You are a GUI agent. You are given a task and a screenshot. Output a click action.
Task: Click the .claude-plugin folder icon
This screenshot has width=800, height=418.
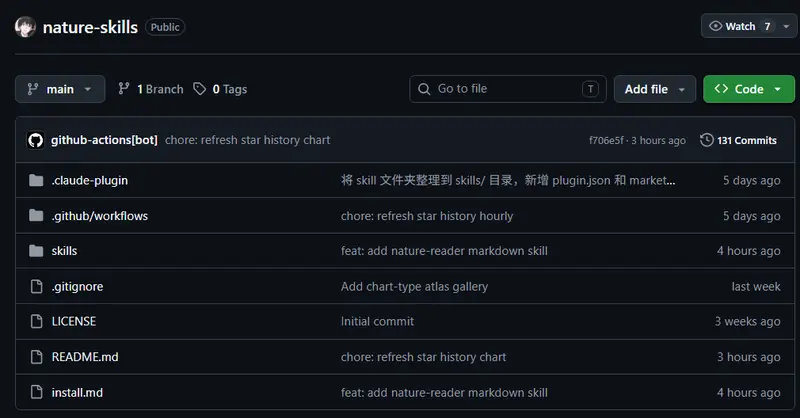[x=36, y=180]
